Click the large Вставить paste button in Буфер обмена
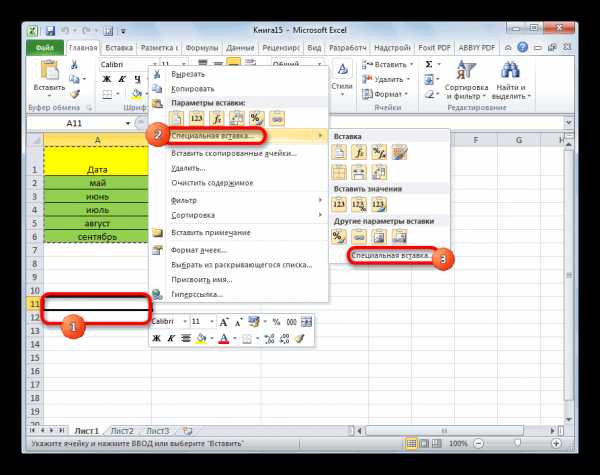600x475 pixels. [49, 78]
